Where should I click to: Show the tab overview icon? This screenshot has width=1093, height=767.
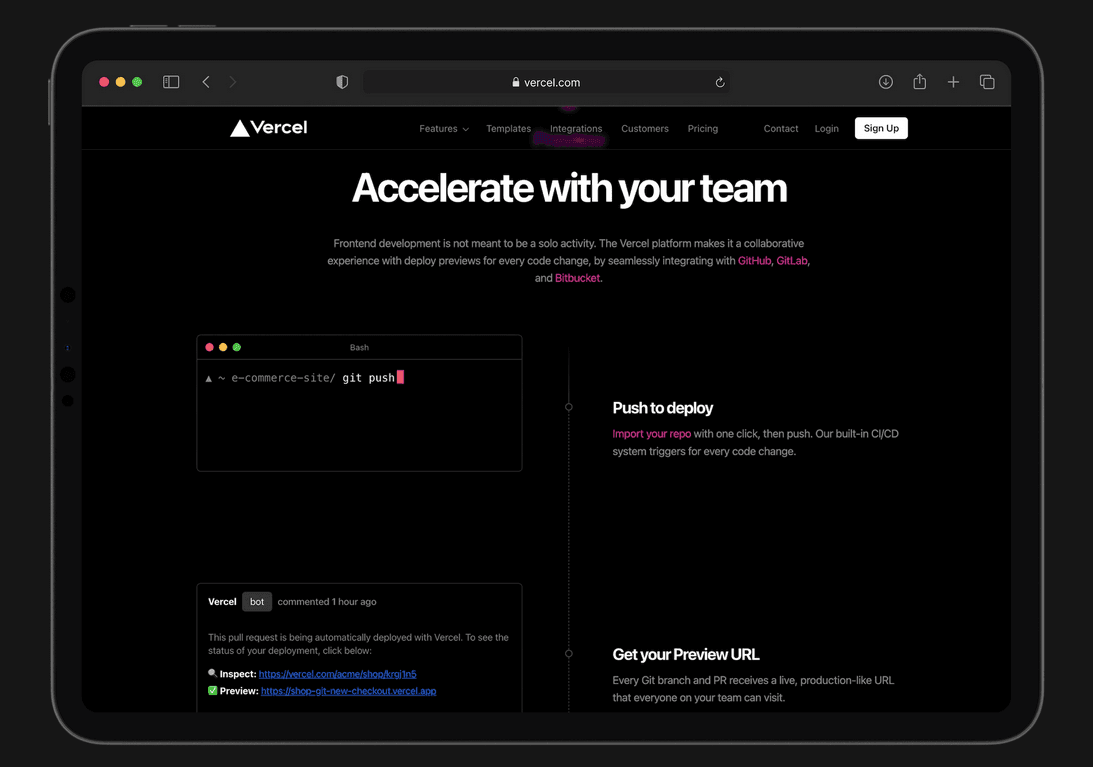pos(987,82)
